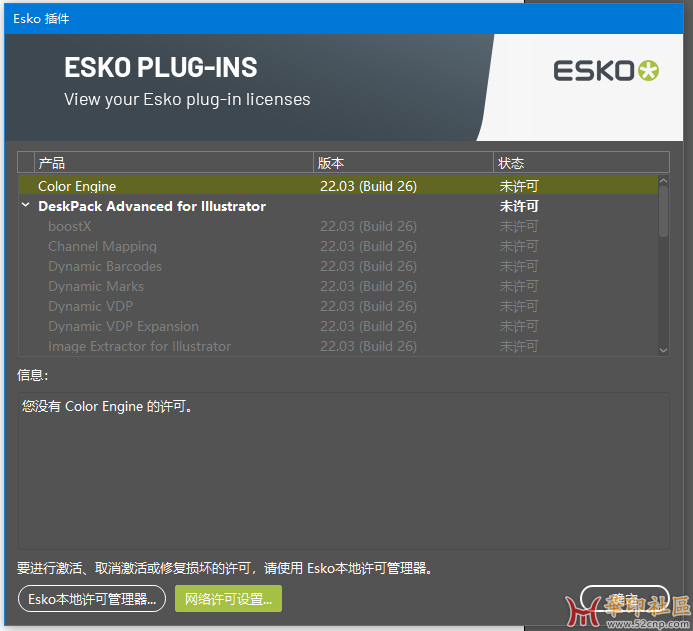This screenshot has width=693, height=631.
Task: Sort by the 版本 column header
Action: (x=403, y=163)
